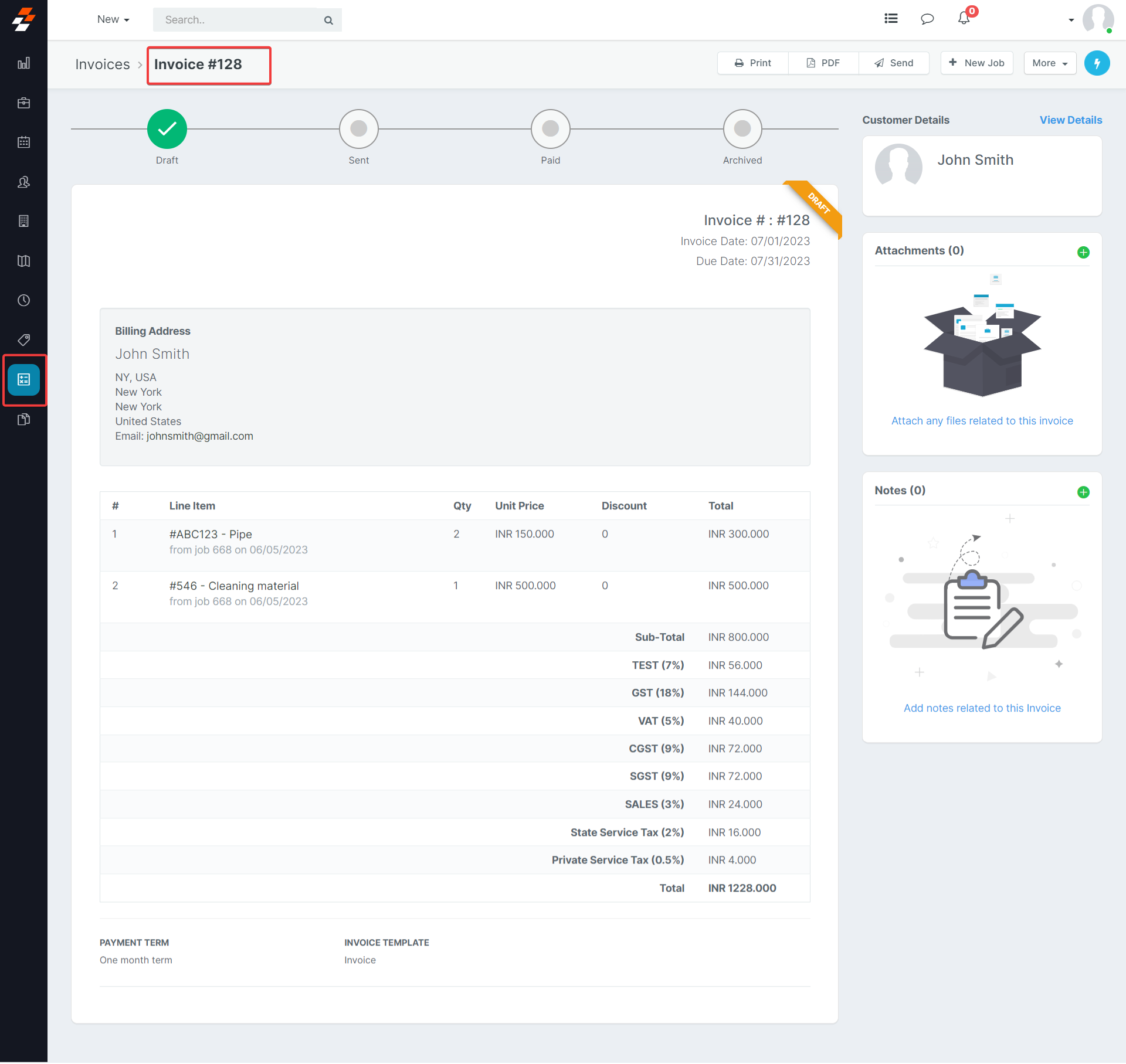Image resolution: width=1126 pixels, height=1064 pixels.
Task: Click the blue lightning quick action button
Action: coord(1097,63)
